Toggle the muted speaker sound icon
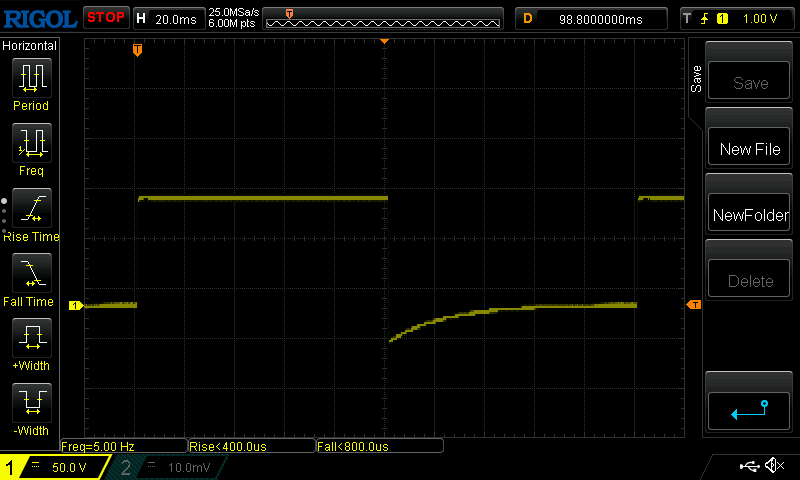800x480 pixels. coord(774,466)
